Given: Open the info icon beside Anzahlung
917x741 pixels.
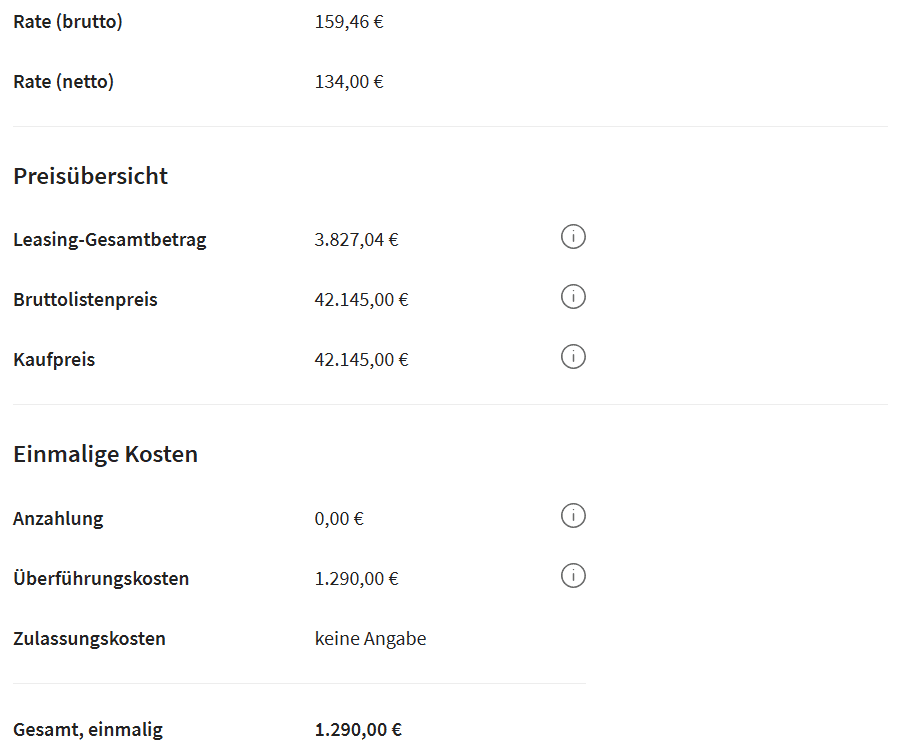Looking at the screenshot, I should [x=573, y=516].
